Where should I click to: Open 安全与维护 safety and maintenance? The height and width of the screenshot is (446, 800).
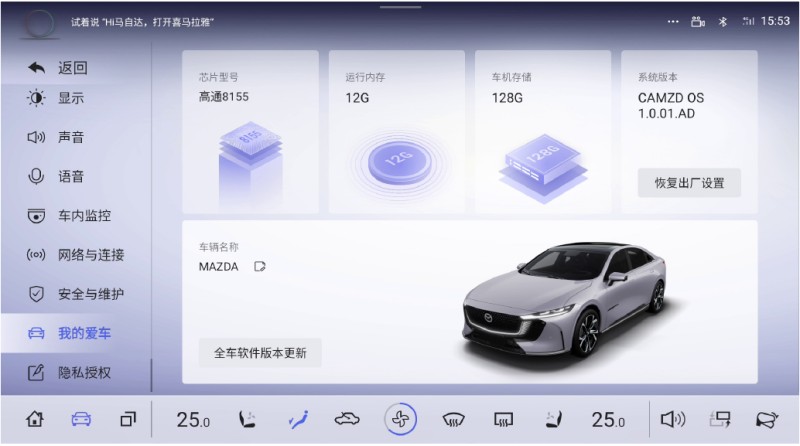pos(76,294)
